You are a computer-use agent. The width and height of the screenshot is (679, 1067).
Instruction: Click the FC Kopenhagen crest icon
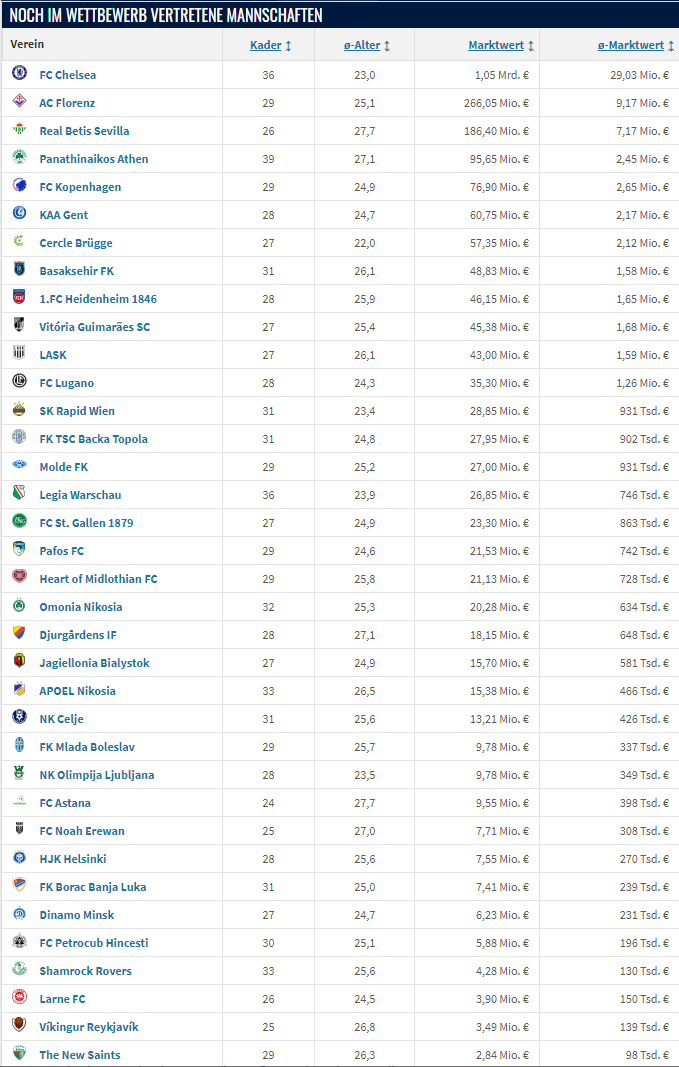click(19, 184)
